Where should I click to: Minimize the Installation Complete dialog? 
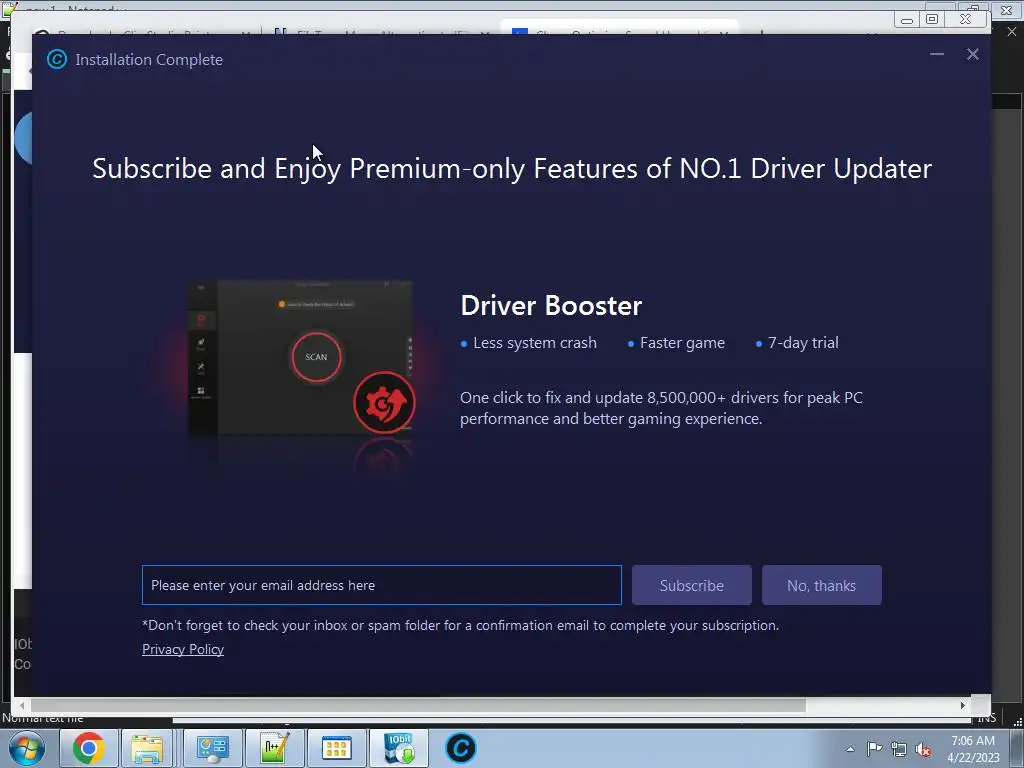click(x=936, y=54)
